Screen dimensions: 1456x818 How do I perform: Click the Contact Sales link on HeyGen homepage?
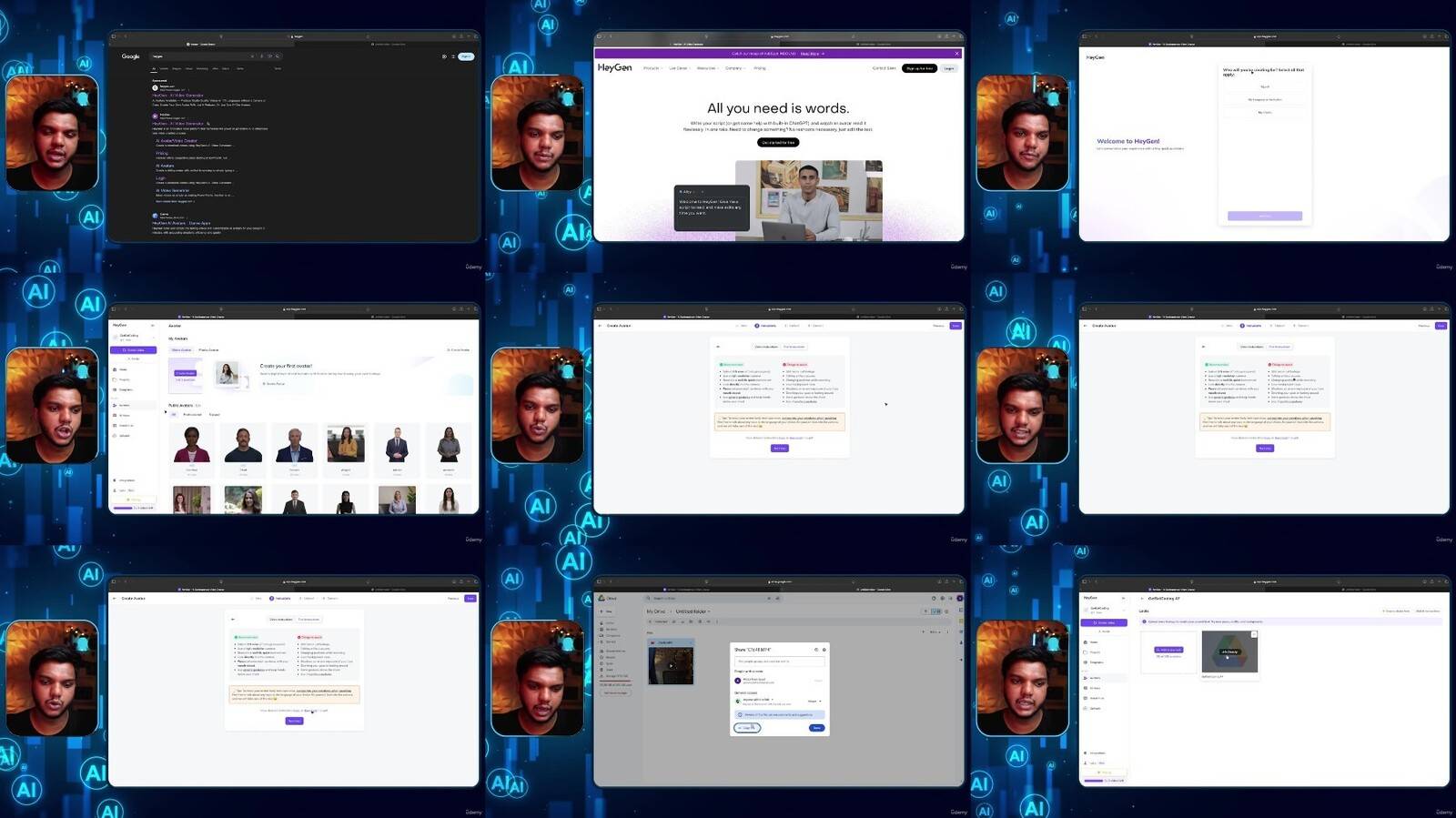[884, 68]
